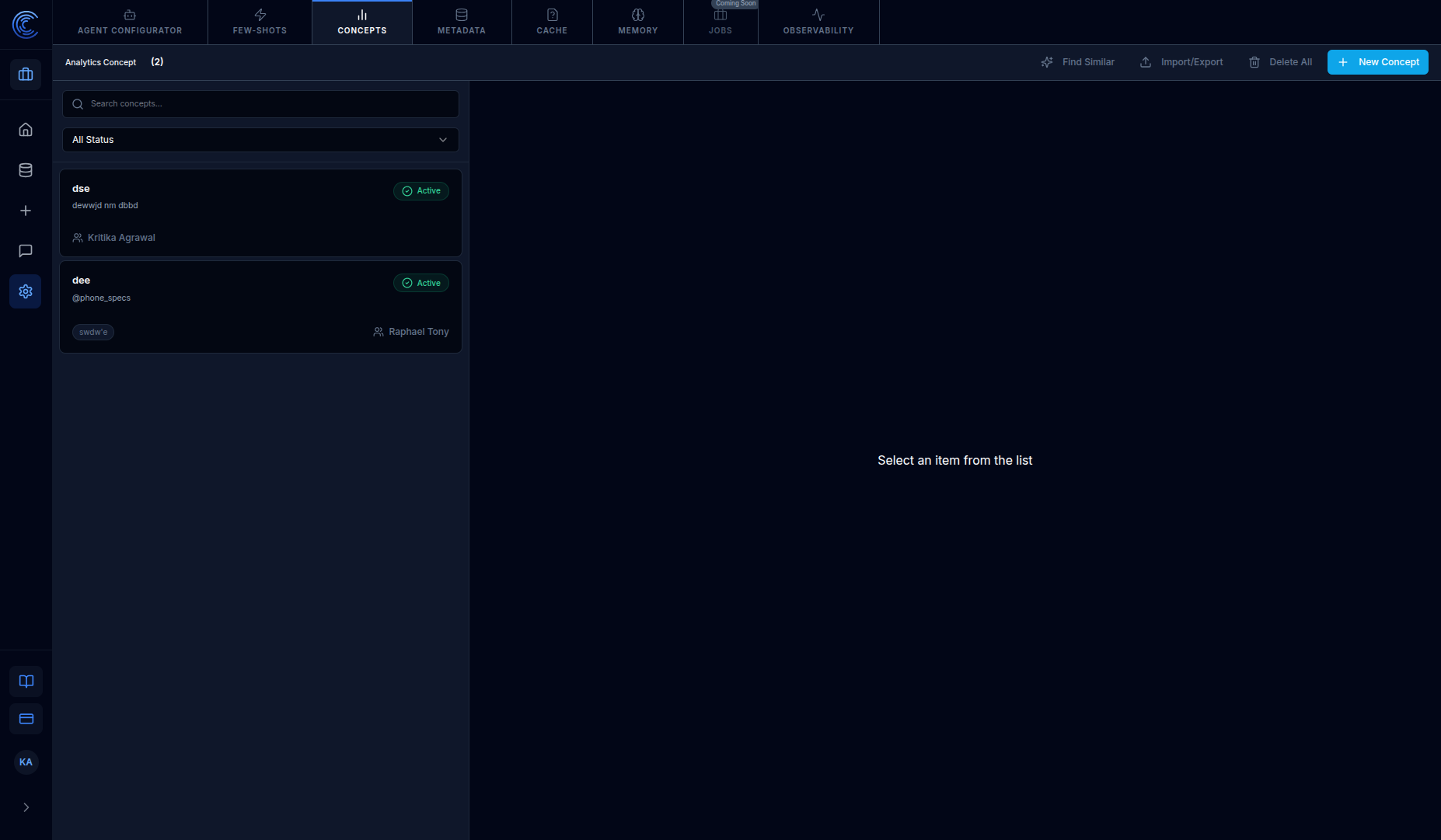Viewport: 1441px width, 840px height.
Task: Select the dee concept card
Action: click(260, 307)
